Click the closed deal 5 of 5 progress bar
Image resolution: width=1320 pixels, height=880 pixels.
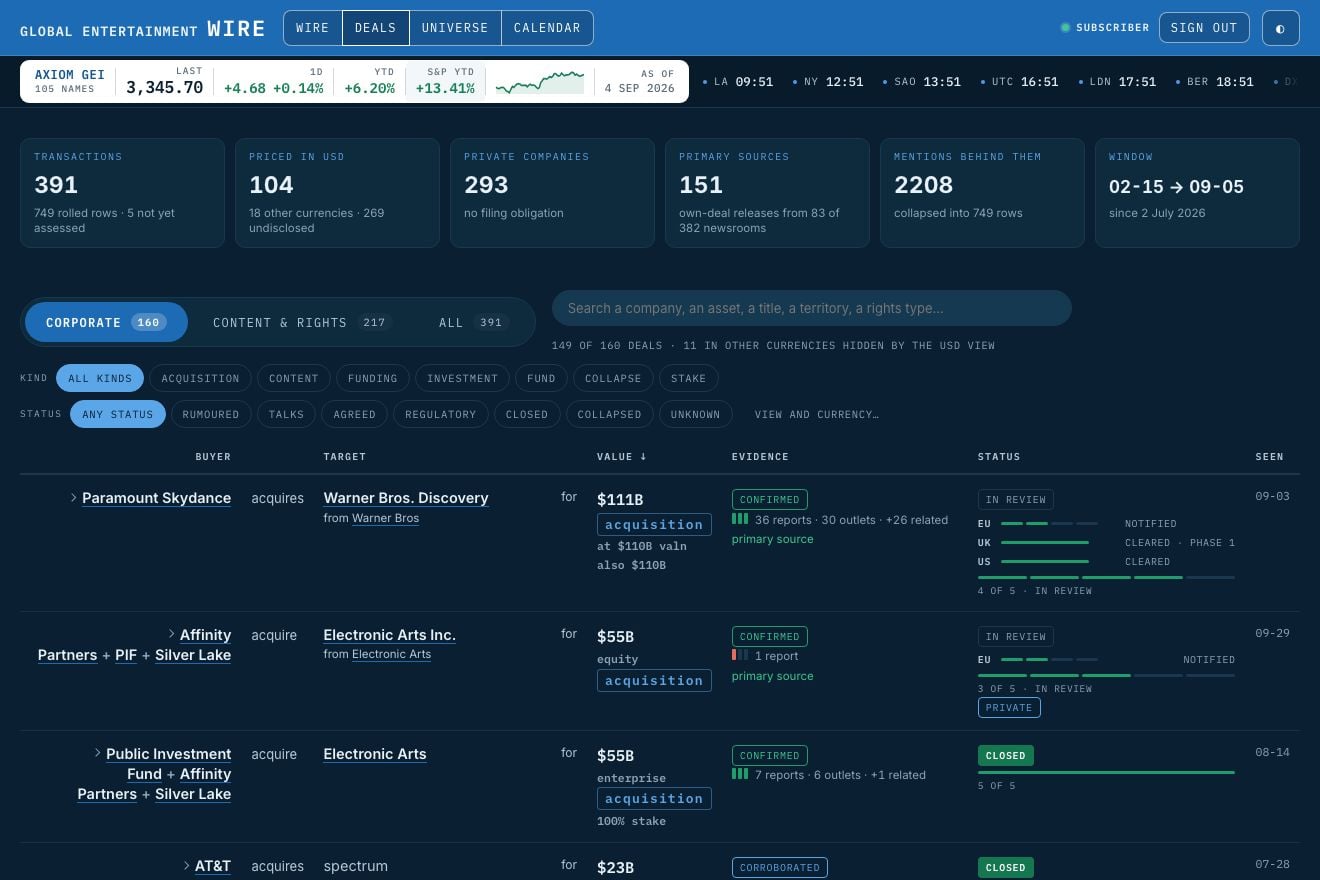1106,772
